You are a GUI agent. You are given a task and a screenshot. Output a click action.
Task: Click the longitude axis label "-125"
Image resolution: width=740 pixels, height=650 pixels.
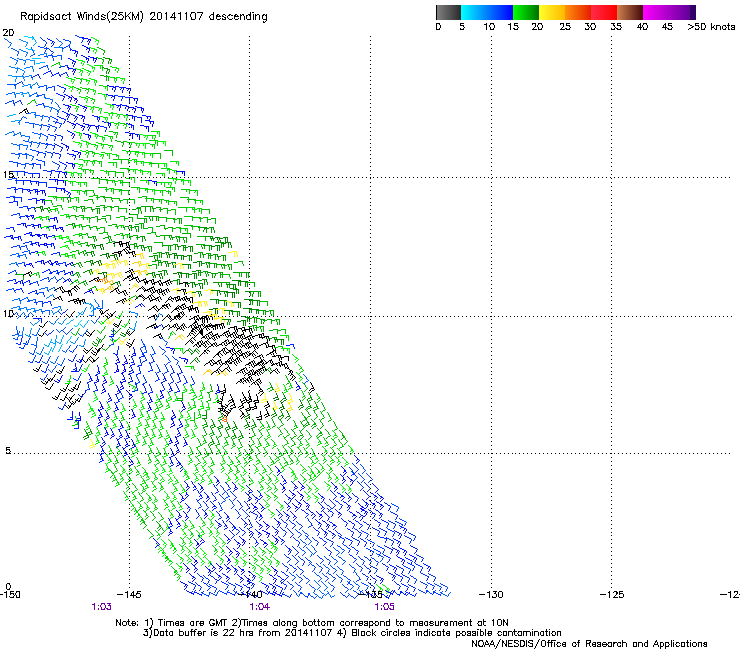(612, 595)
